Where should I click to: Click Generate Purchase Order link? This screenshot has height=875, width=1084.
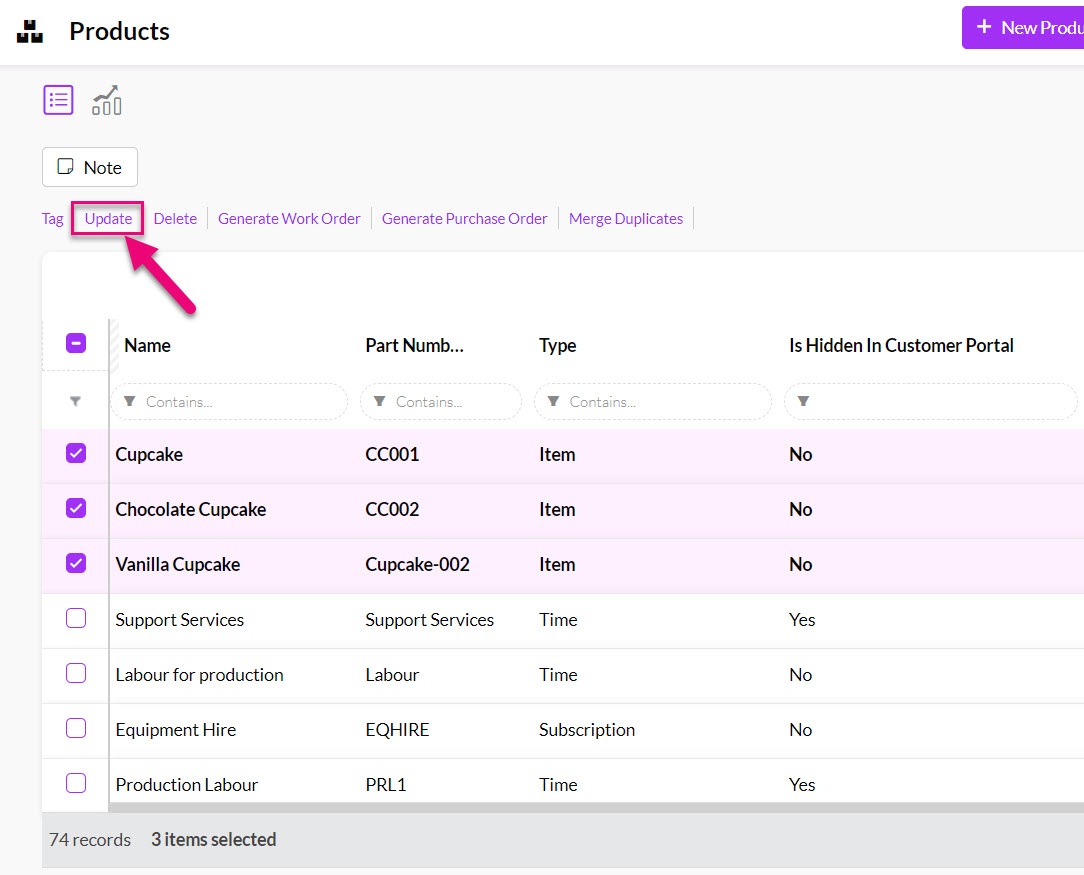pos(465,218)
